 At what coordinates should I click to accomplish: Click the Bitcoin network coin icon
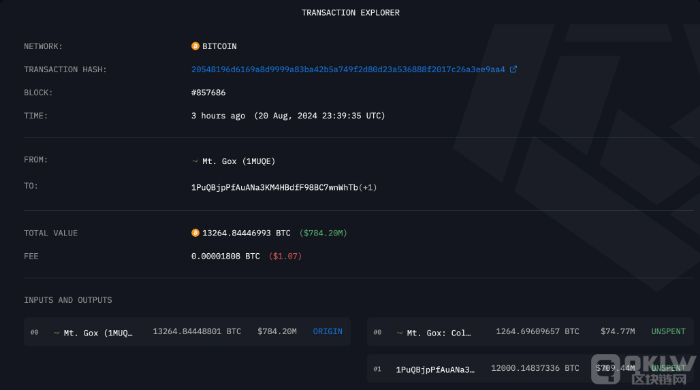[195, 46]
